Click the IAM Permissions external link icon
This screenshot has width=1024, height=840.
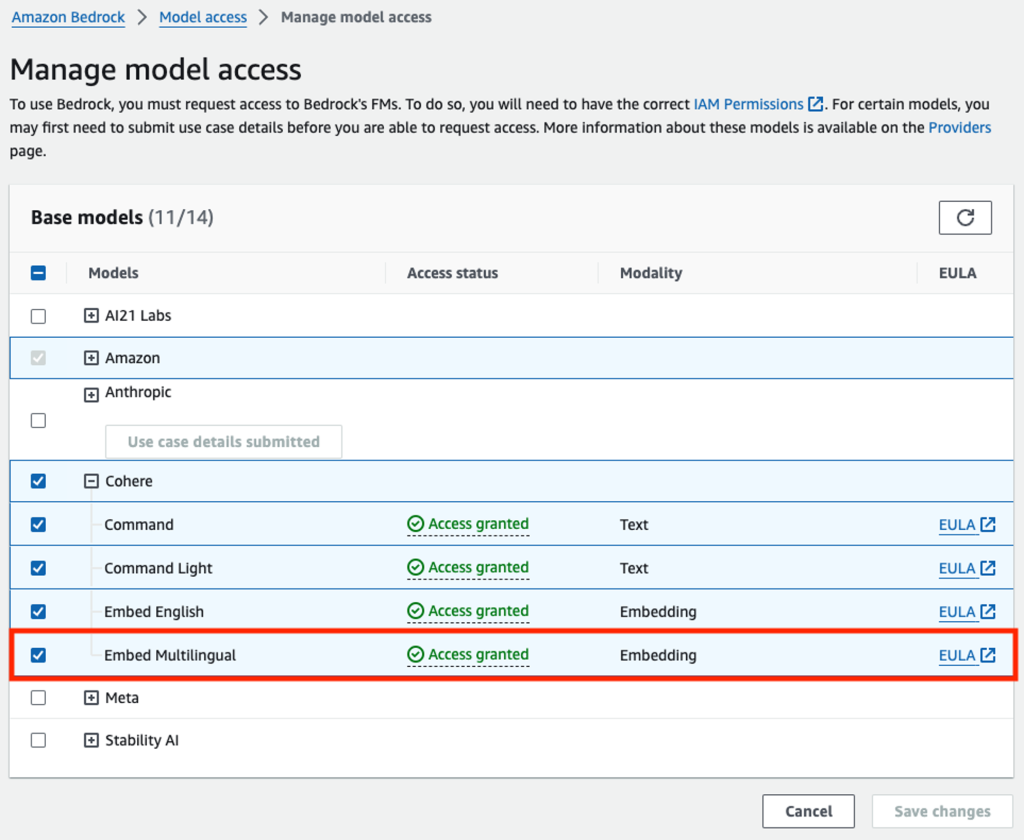pos(816,104)
